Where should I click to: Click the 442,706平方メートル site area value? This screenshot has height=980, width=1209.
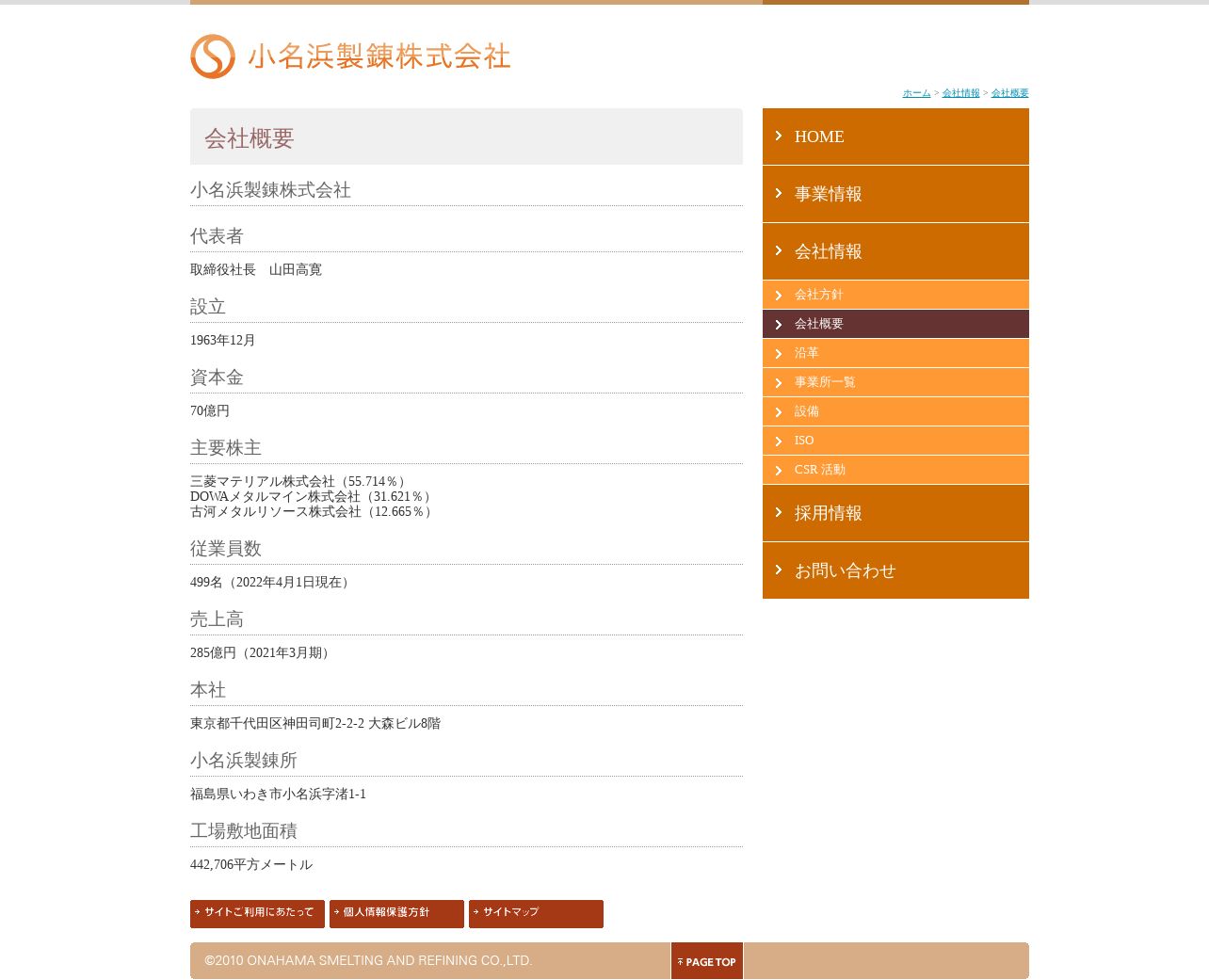point(251,865)
